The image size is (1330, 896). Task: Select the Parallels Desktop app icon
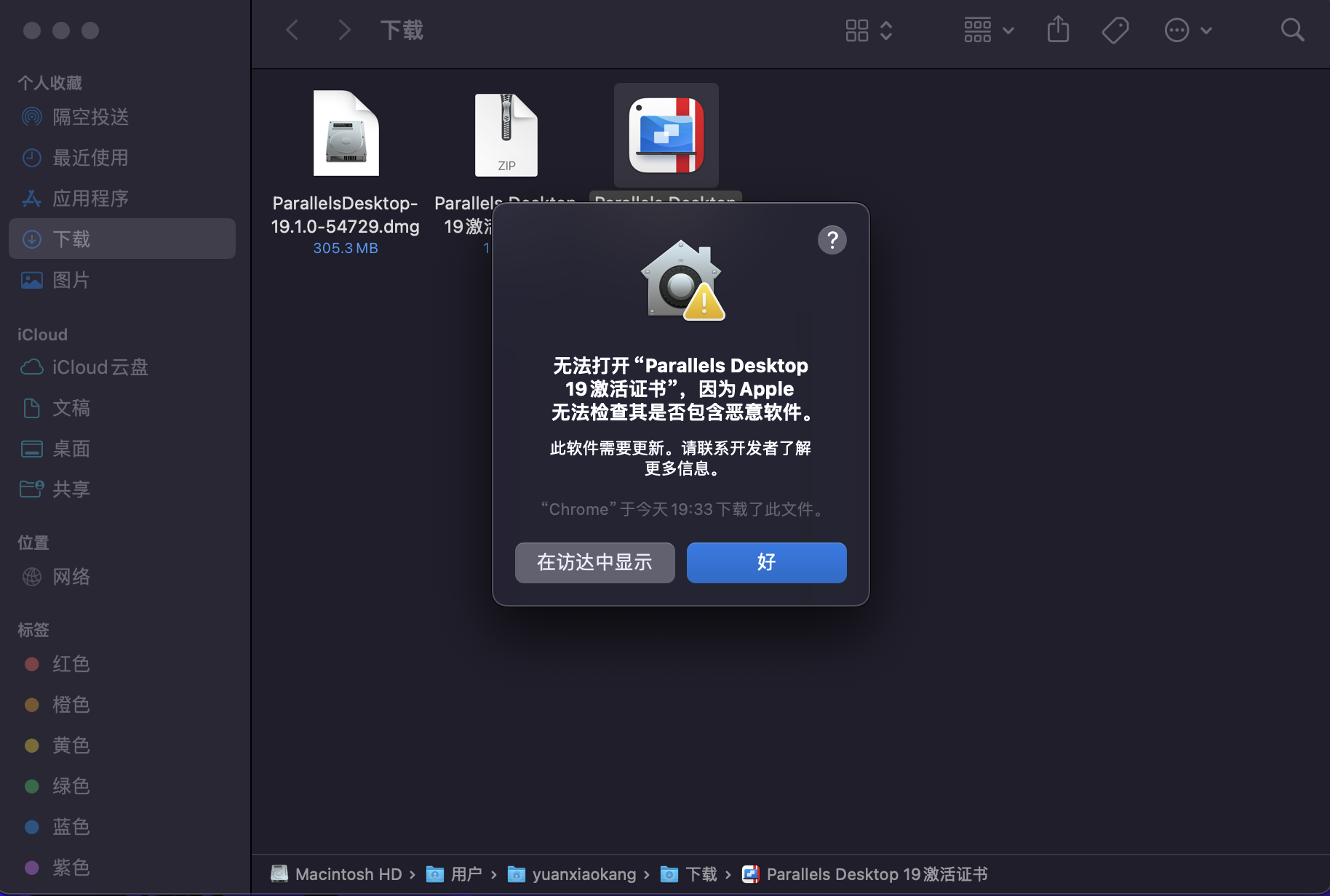666,135
